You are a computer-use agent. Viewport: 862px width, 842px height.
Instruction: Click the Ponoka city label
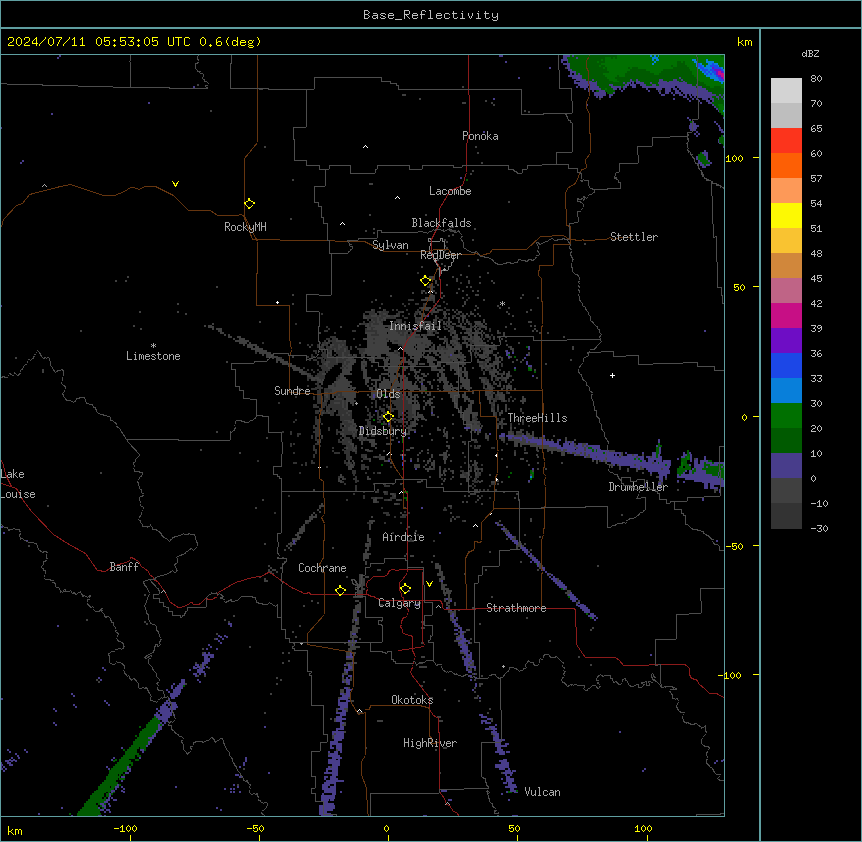click(480, 136)
